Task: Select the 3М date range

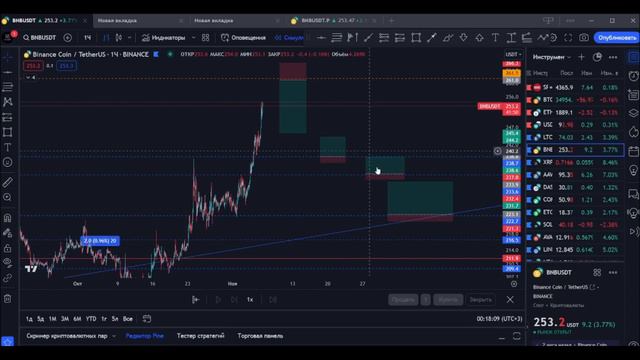Action: [x=64, y=319]
